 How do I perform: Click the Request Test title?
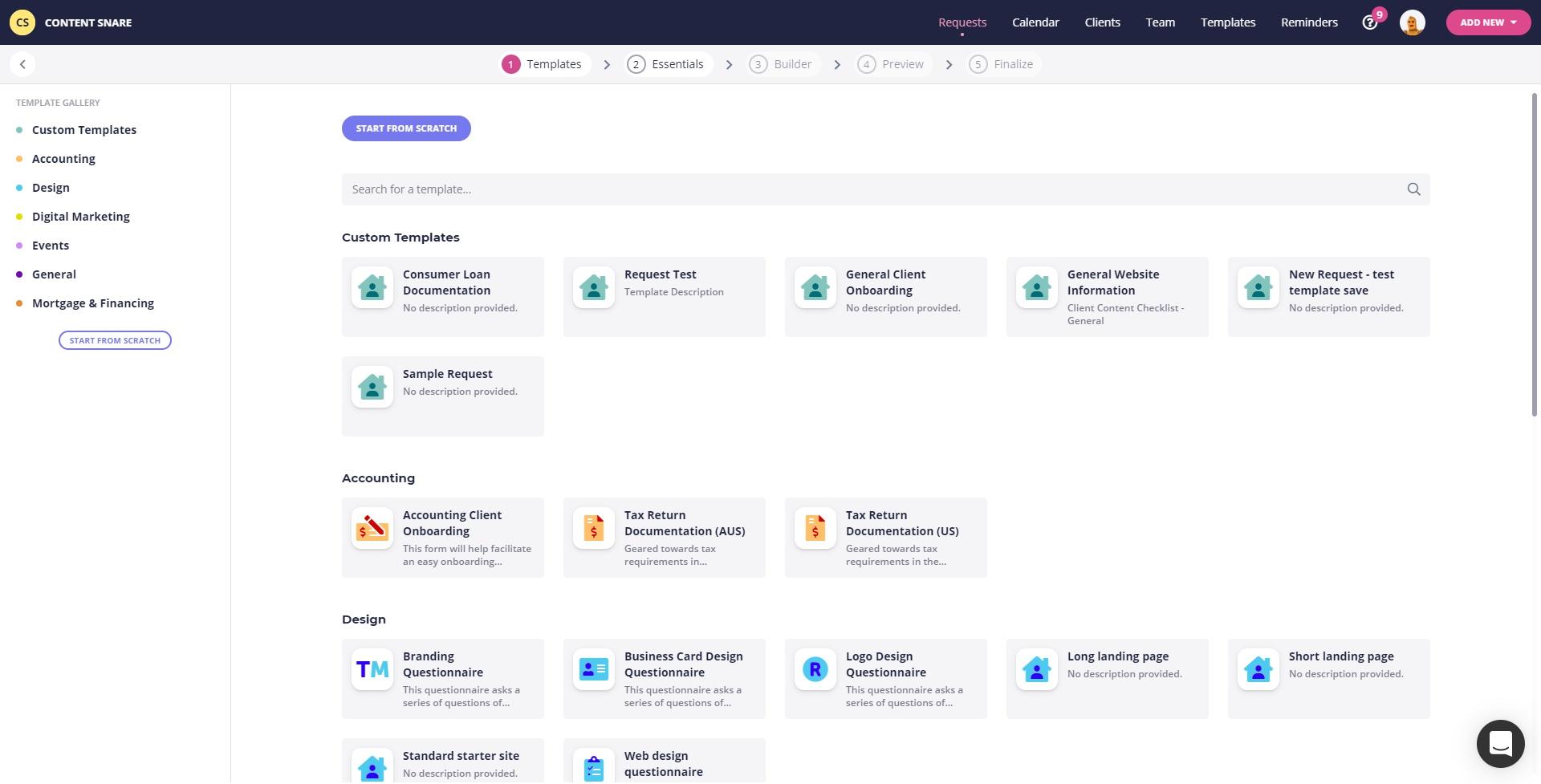tap(661, 274)
